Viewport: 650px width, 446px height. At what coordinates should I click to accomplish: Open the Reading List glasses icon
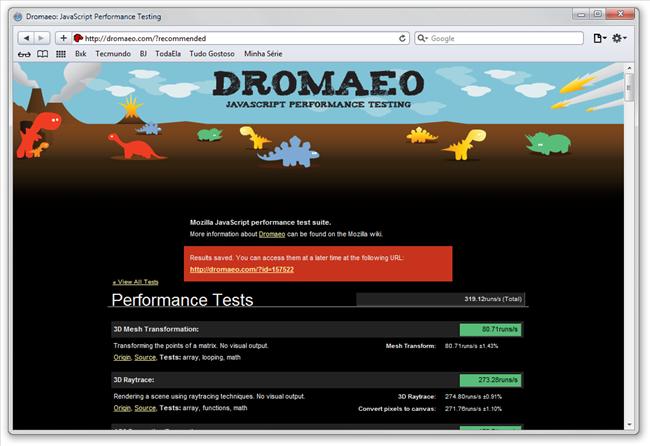(x=24, y=54)
